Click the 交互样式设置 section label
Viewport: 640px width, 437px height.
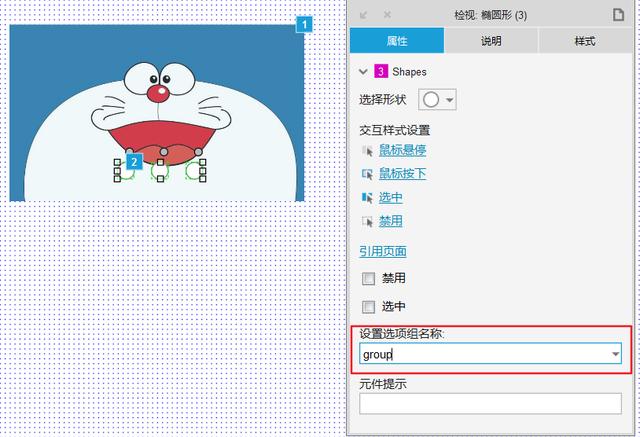point(395,130)
